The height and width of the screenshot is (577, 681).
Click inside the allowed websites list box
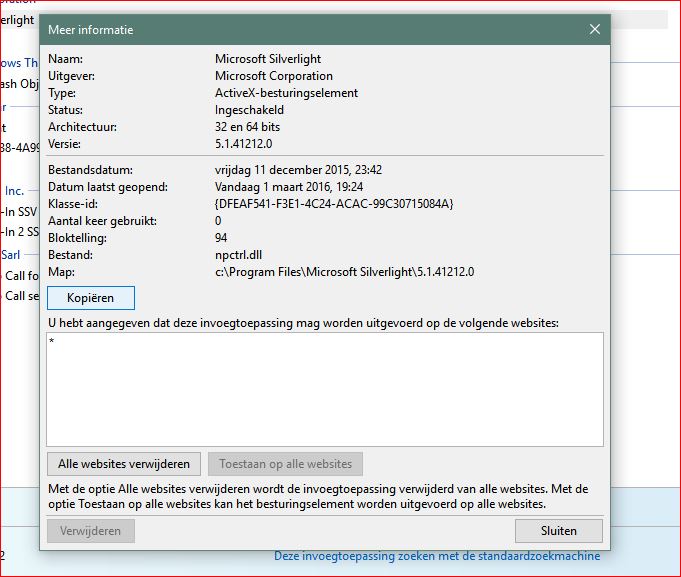(325, 400)
